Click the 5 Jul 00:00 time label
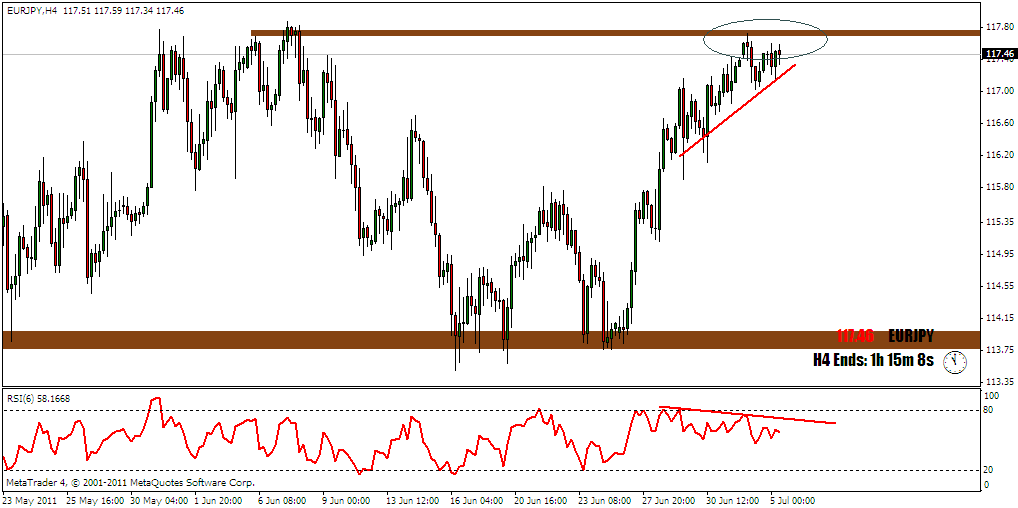This screenshot has width=1018, height=508. pos(793,501)
